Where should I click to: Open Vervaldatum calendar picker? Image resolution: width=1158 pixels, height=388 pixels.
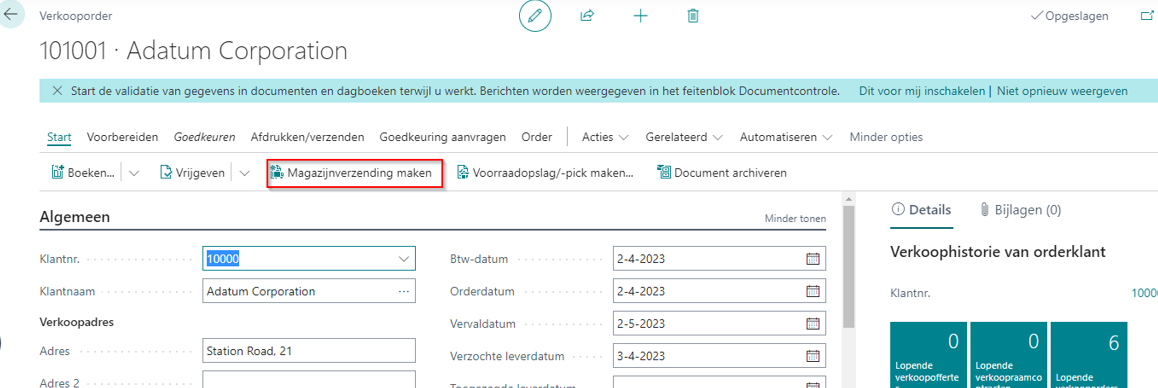click(812, 324)
